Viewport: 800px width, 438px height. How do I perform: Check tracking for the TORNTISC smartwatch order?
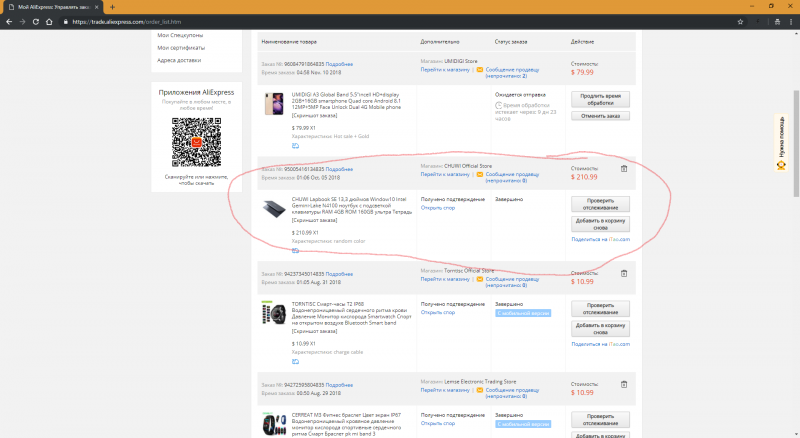point(601,309)
